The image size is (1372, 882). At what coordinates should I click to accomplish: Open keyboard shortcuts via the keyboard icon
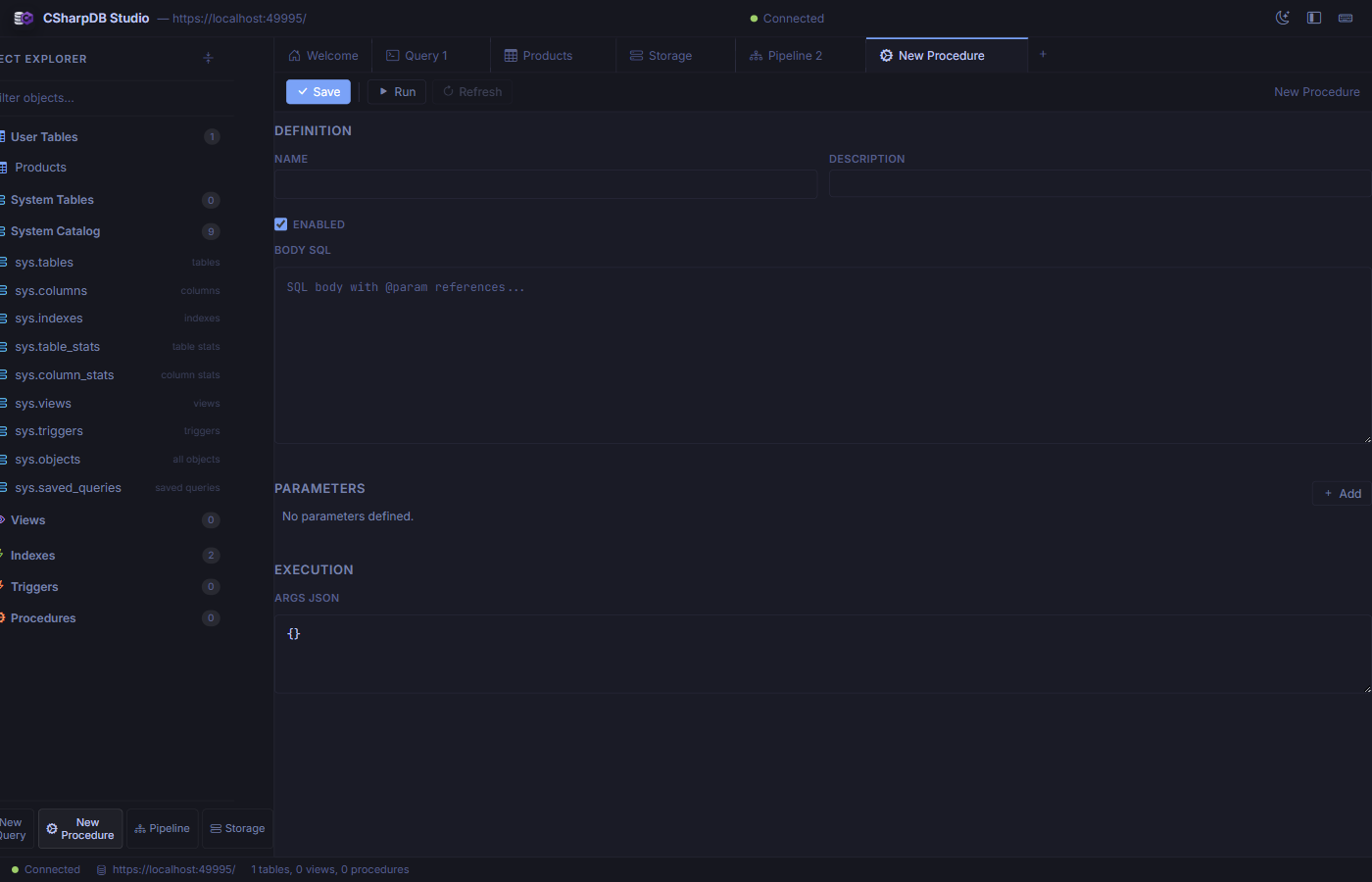1345,18
